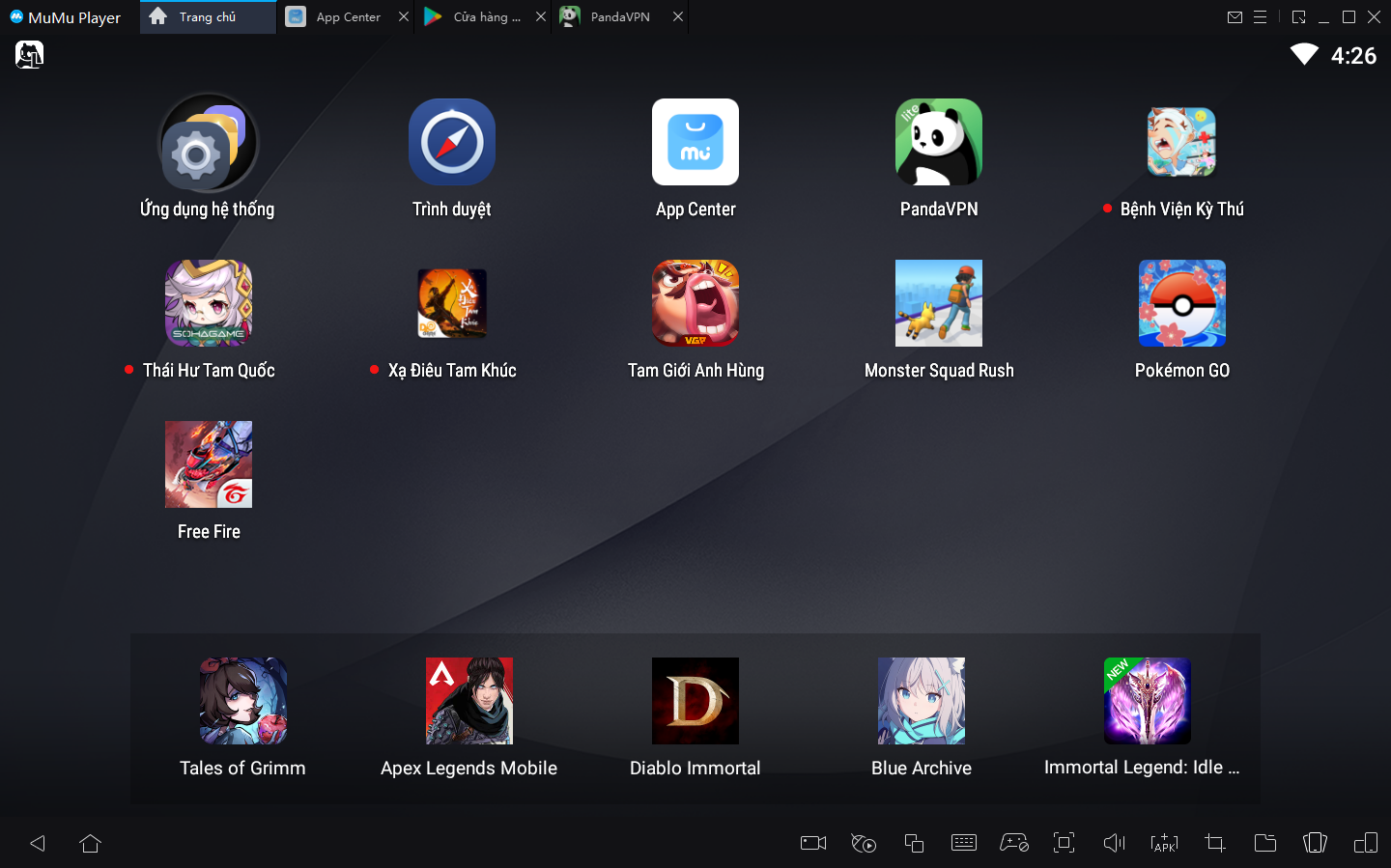
Task: Open the gamepad settings icon
Action: tap(1014, 843)
